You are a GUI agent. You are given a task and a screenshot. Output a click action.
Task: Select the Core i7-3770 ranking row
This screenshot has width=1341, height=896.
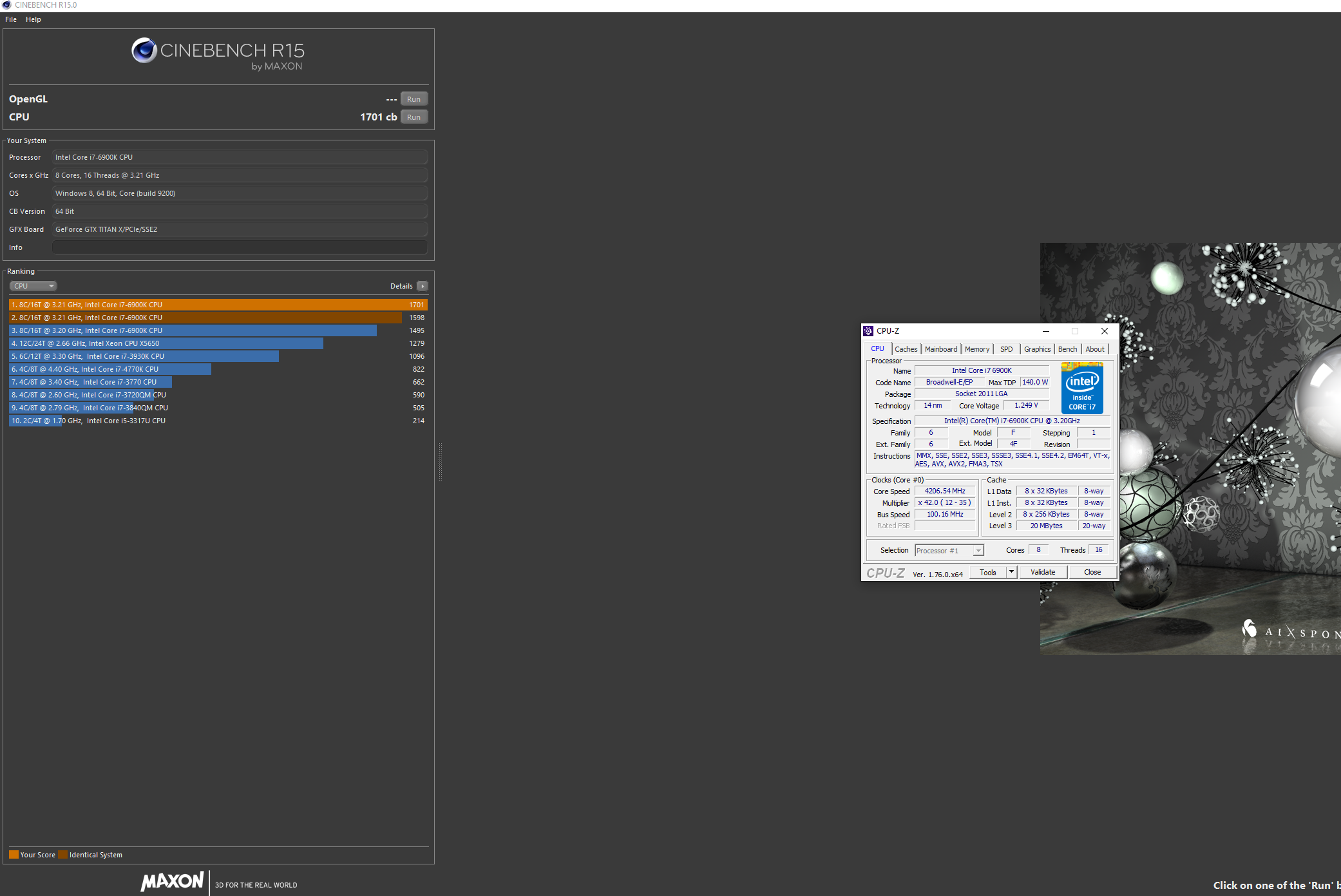coord(218,382)
